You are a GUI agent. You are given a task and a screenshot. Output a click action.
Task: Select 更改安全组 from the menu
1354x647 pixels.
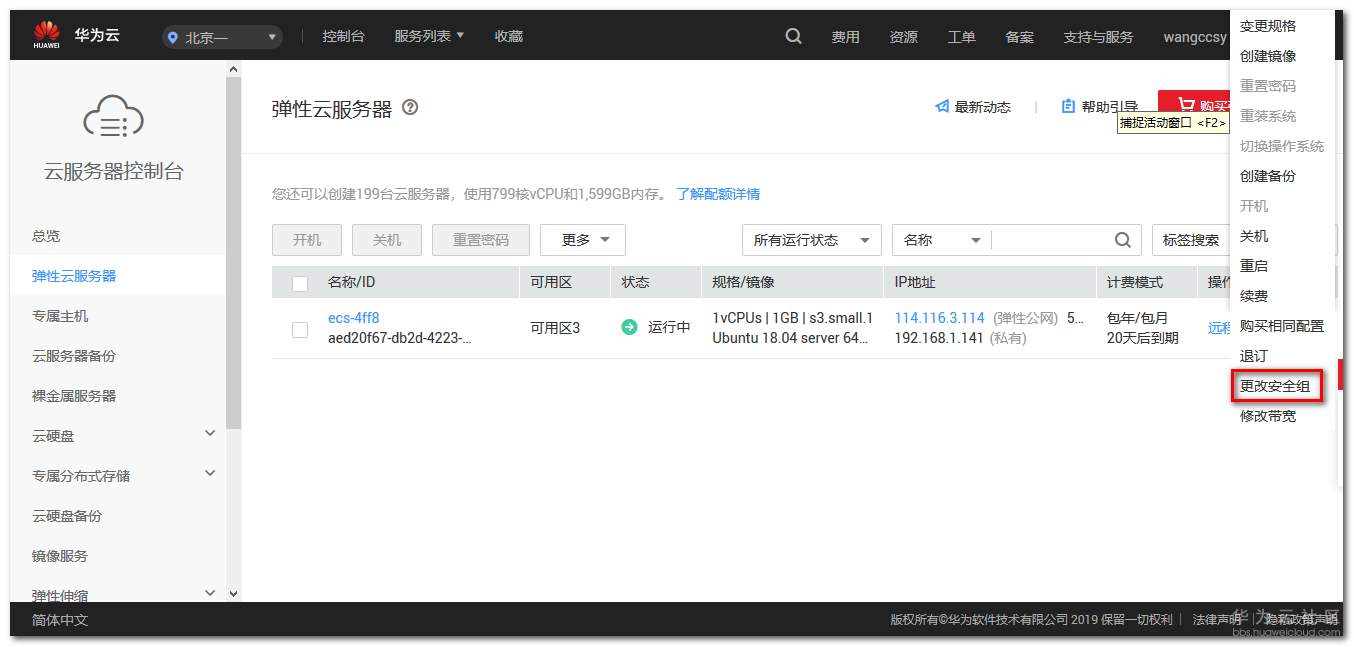click(1275, 386)
